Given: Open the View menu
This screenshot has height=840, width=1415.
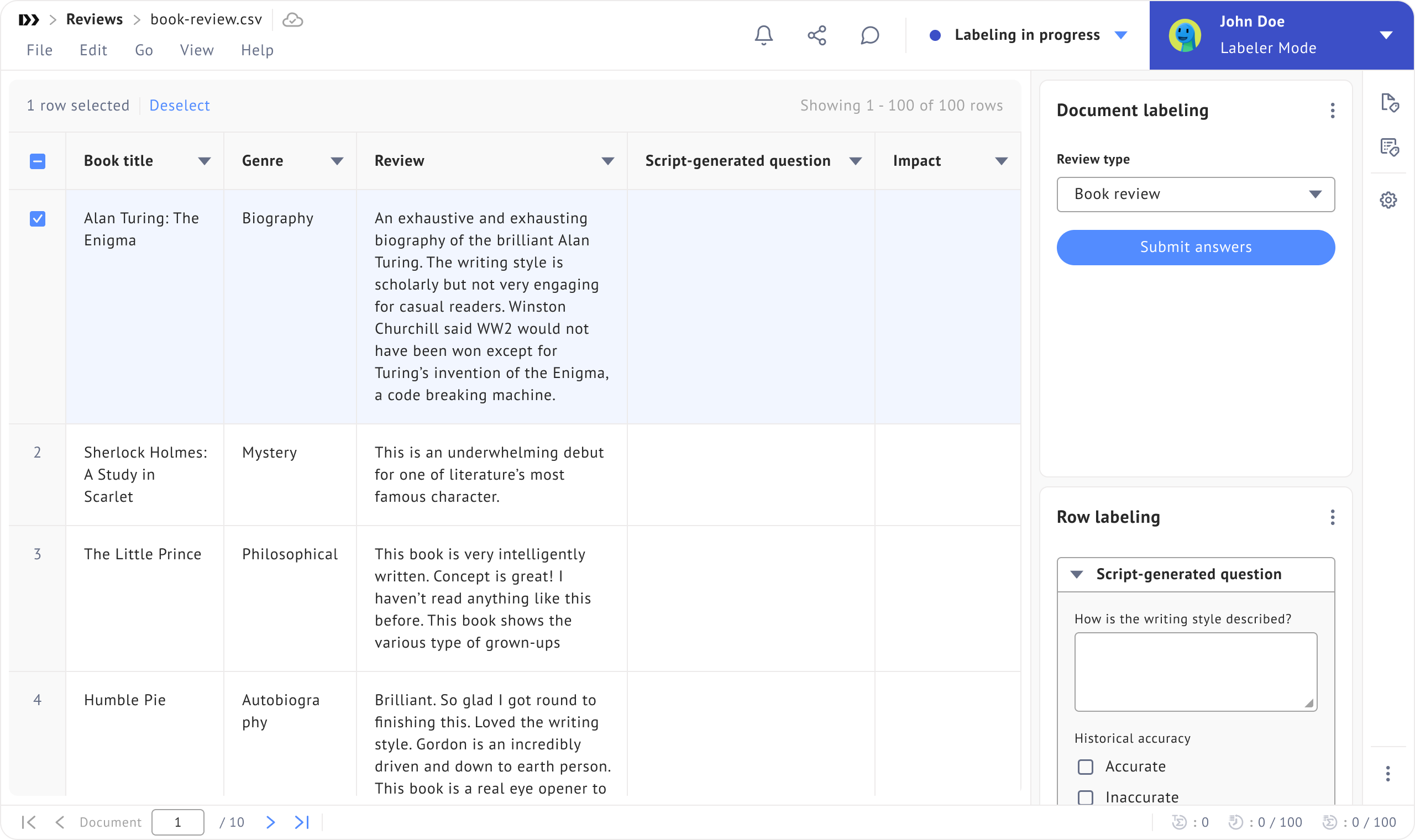Looking at the screenshot, I should pyautogui.click(x=196, y=50).
